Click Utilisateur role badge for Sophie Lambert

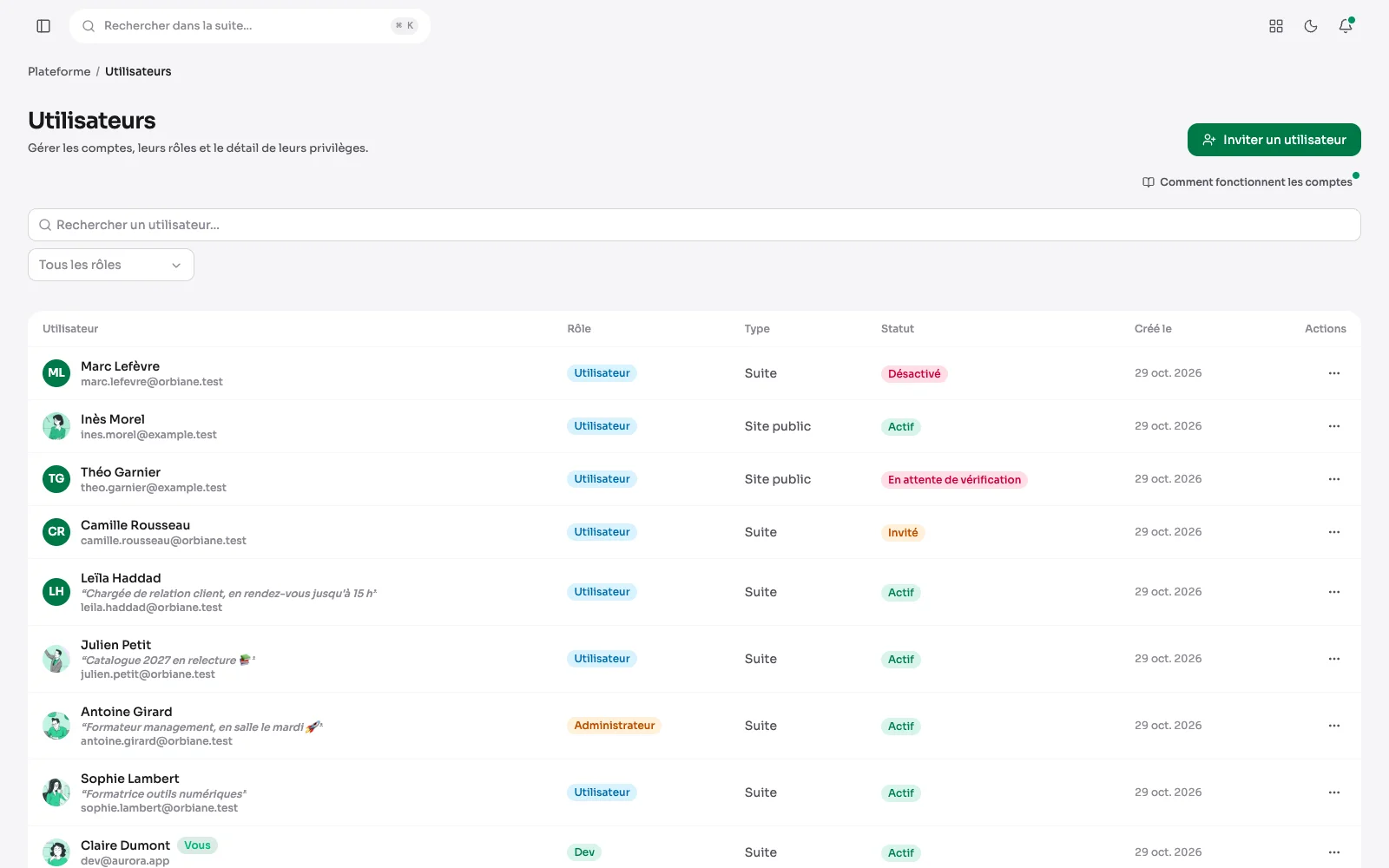pyautogui.click(x=602, y=792)
